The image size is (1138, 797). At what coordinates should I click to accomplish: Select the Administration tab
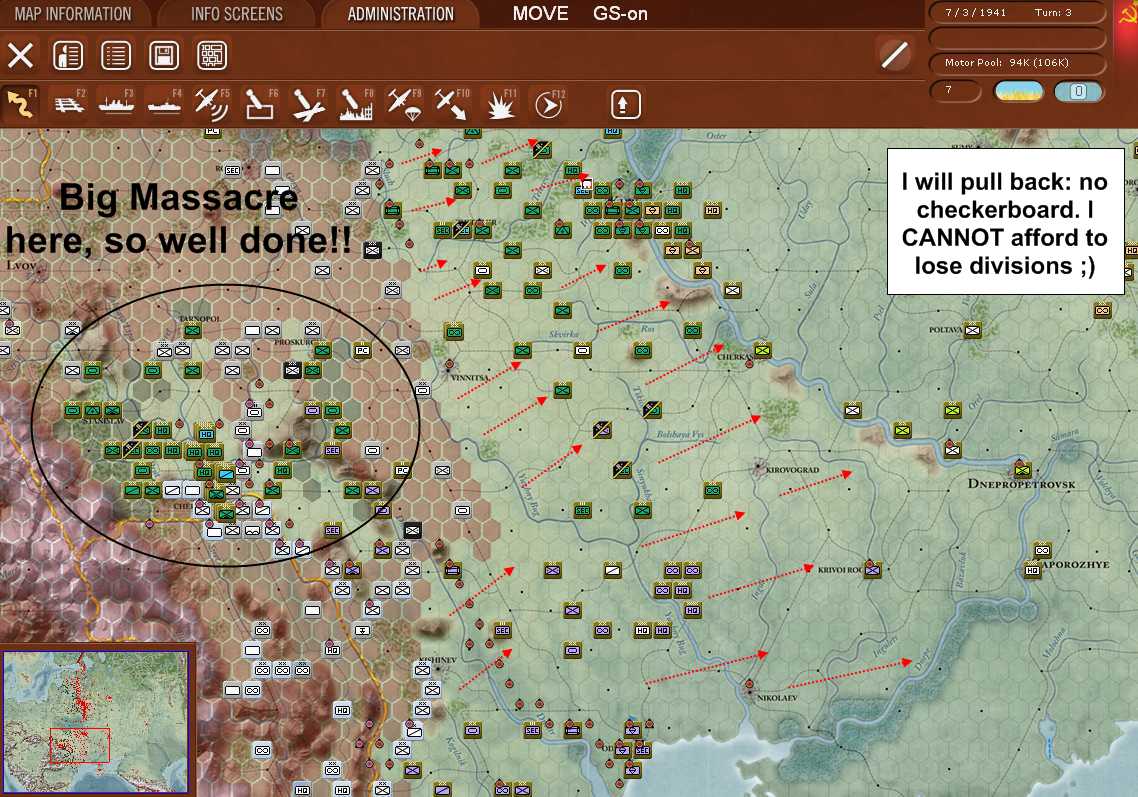point(401,14)
